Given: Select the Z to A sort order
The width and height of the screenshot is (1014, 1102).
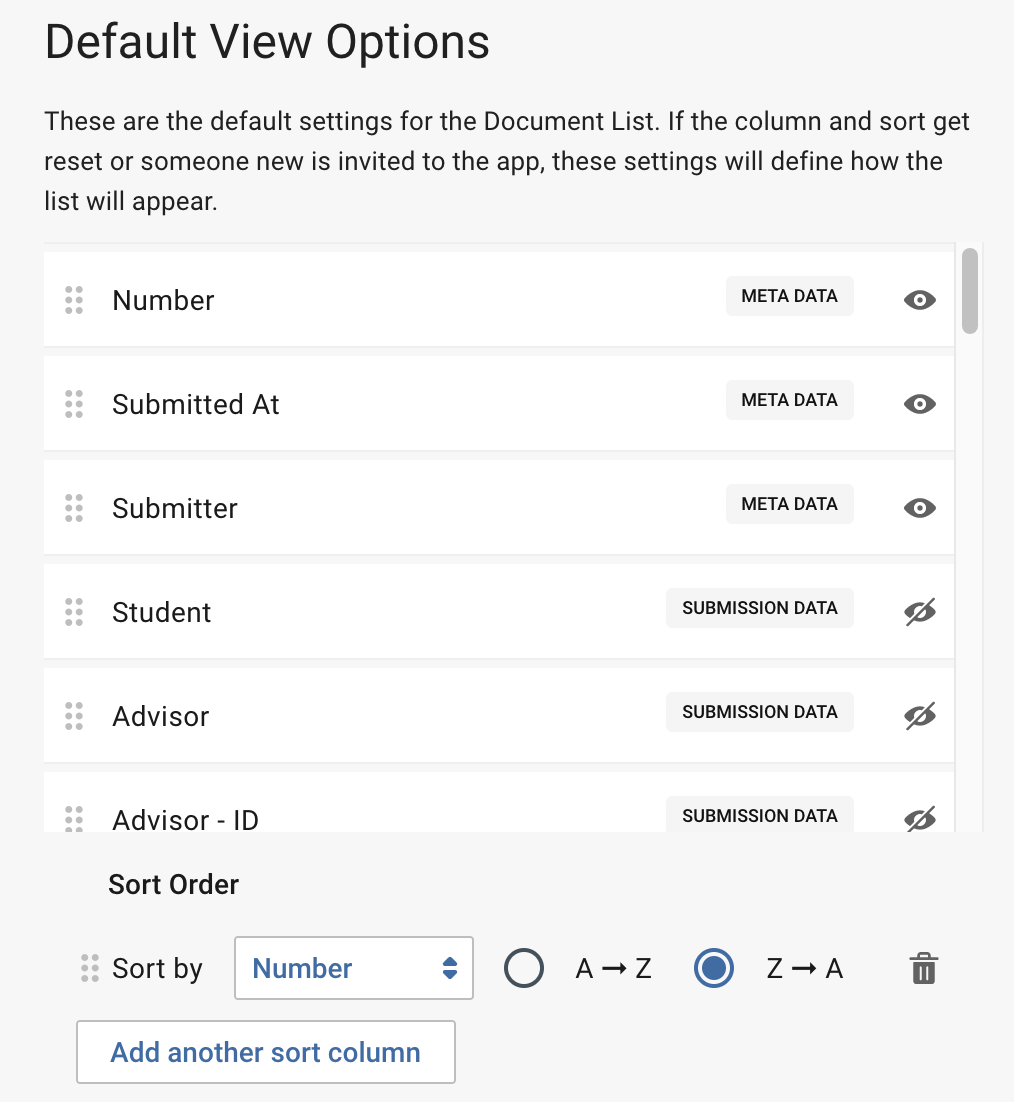Looking at the screenshot, I should point(713,967).
